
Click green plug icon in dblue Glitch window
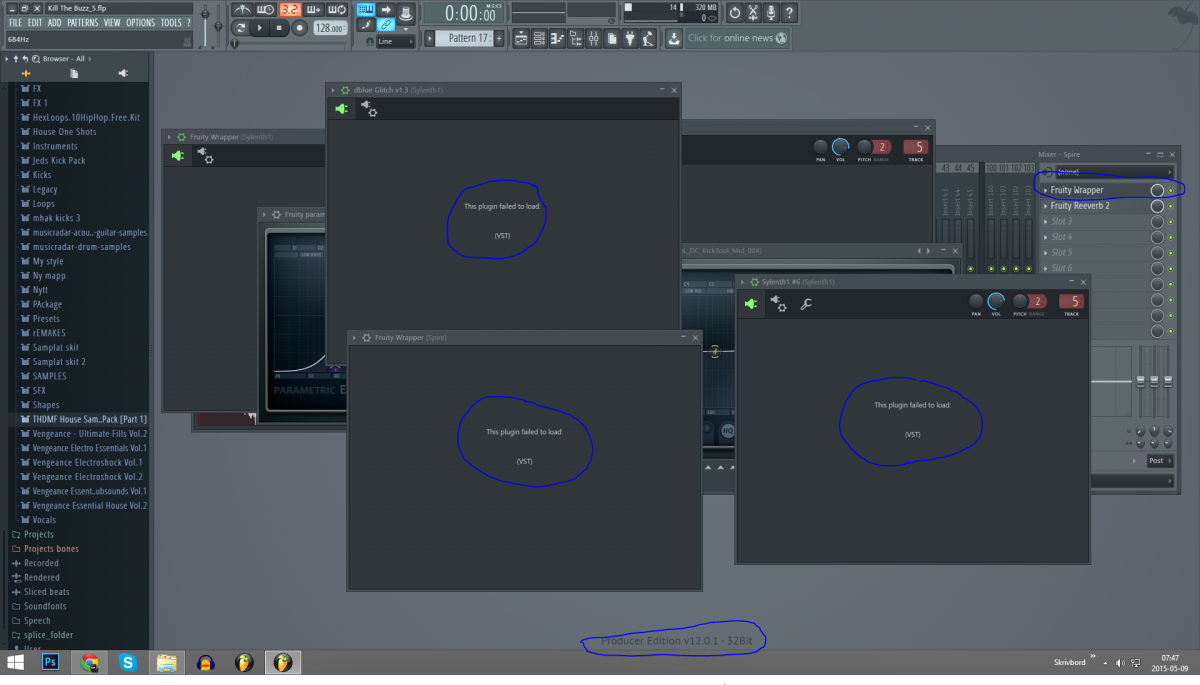tap(341, 109)
